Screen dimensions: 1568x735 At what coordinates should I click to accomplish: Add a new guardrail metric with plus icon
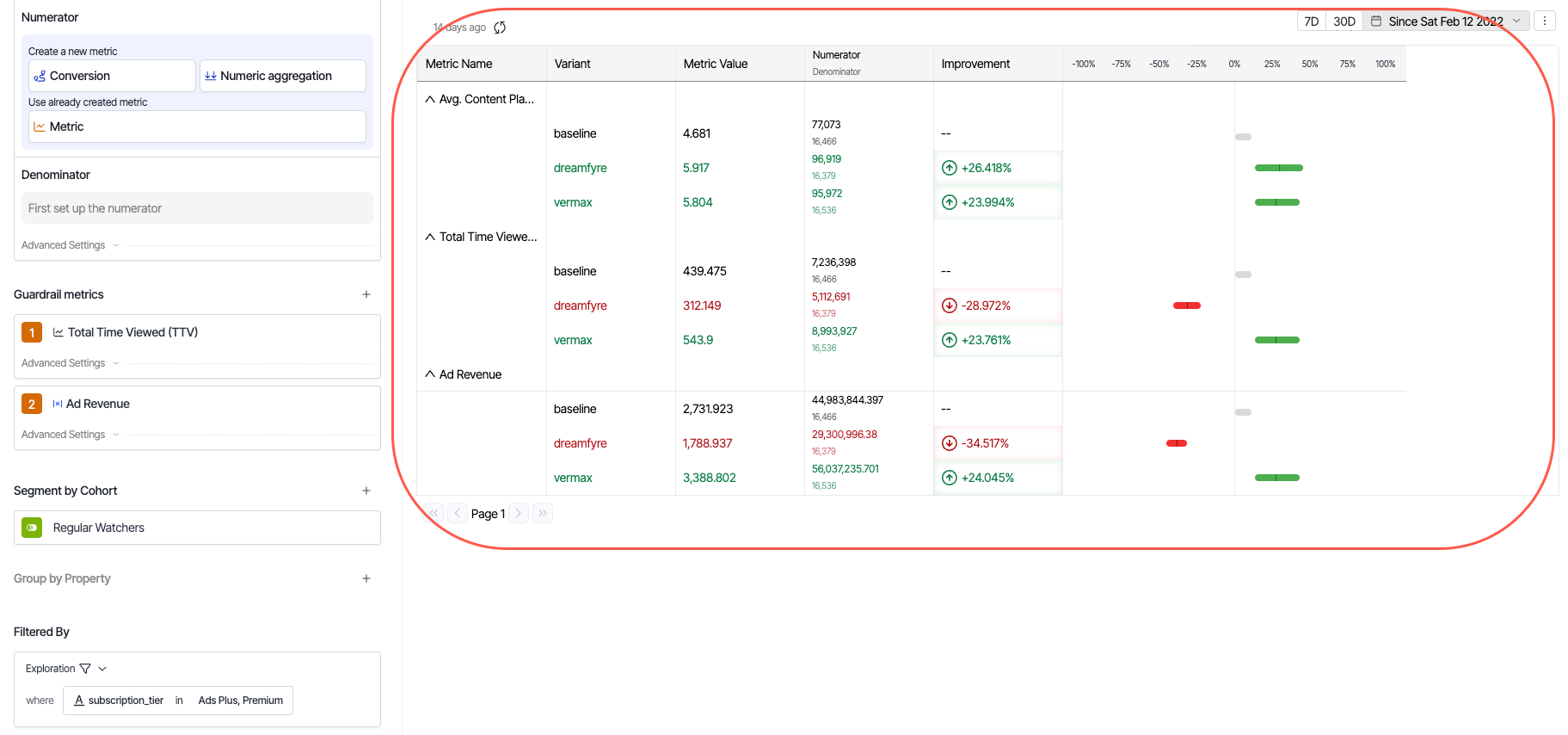pyautogui.click(x=366, y=294)
